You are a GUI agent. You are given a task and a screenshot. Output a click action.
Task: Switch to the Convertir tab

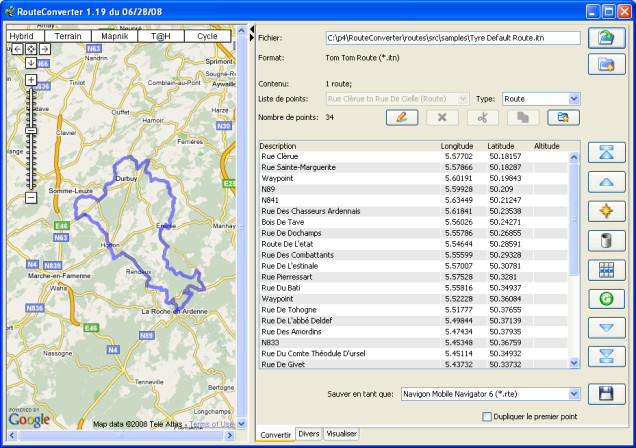coord(275,434)
